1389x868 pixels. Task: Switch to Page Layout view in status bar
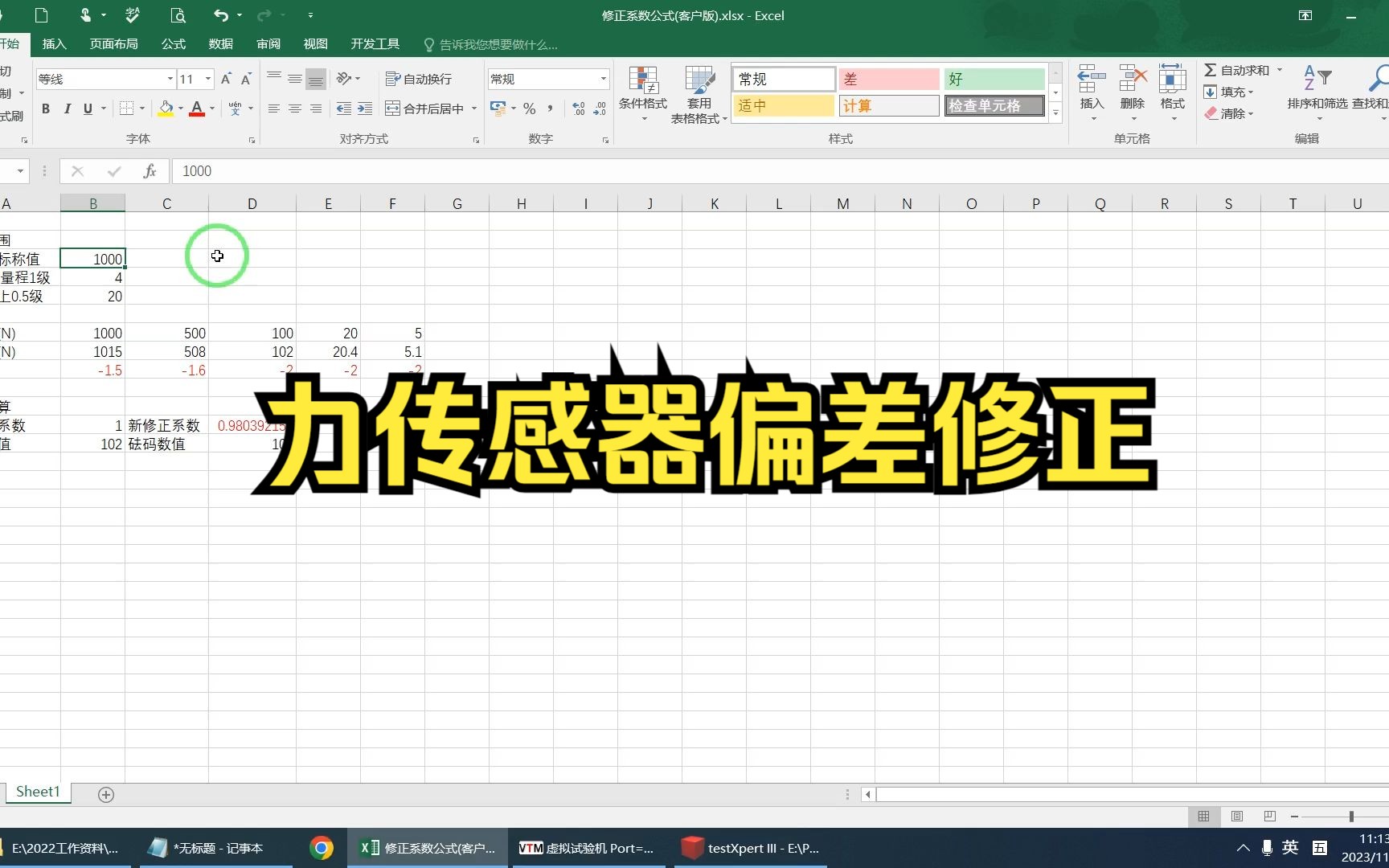tap(1237, 817)
